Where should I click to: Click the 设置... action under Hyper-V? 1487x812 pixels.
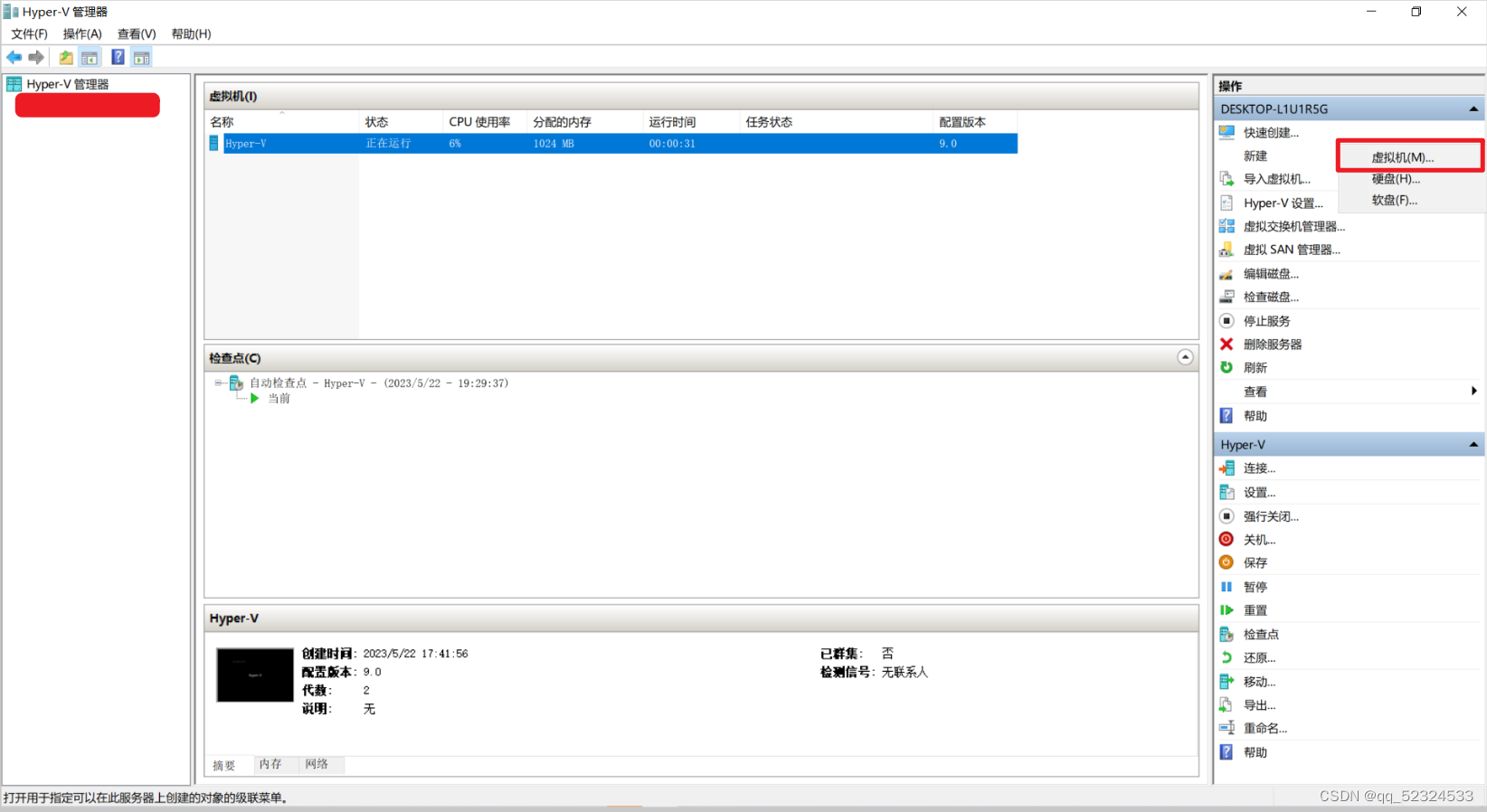1260,493
